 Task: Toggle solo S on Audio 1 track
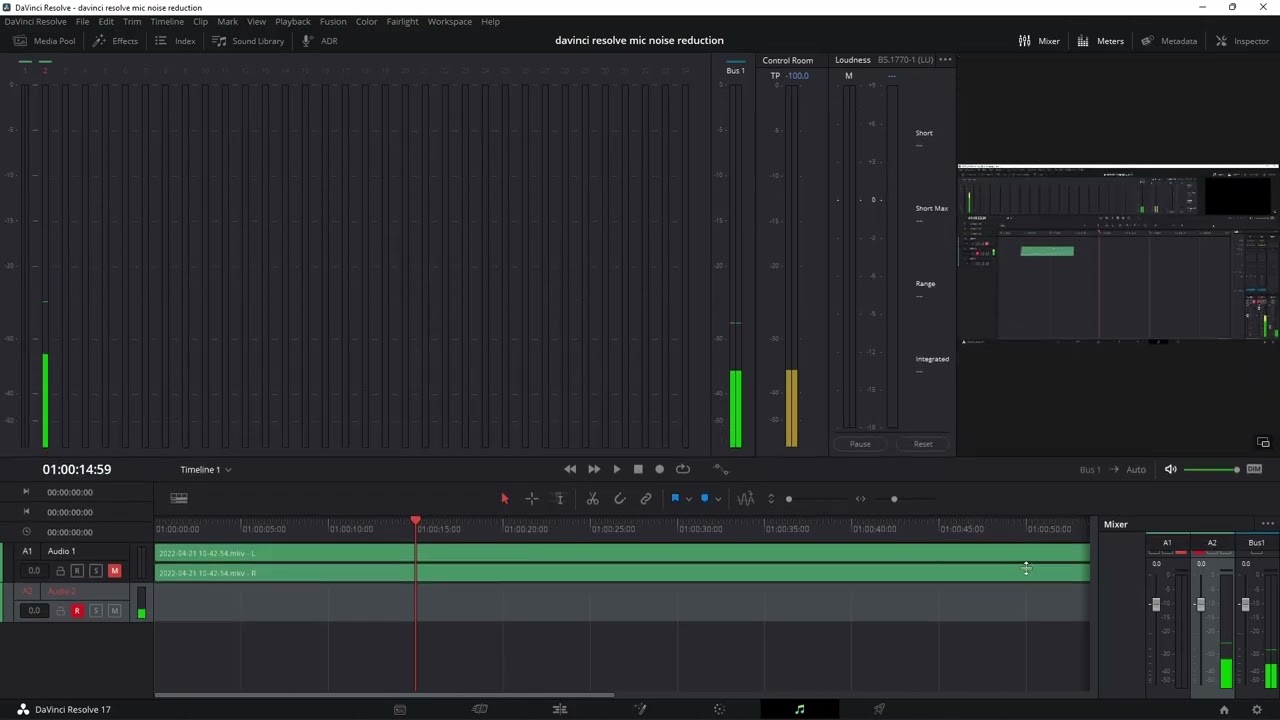coord(96,571)
